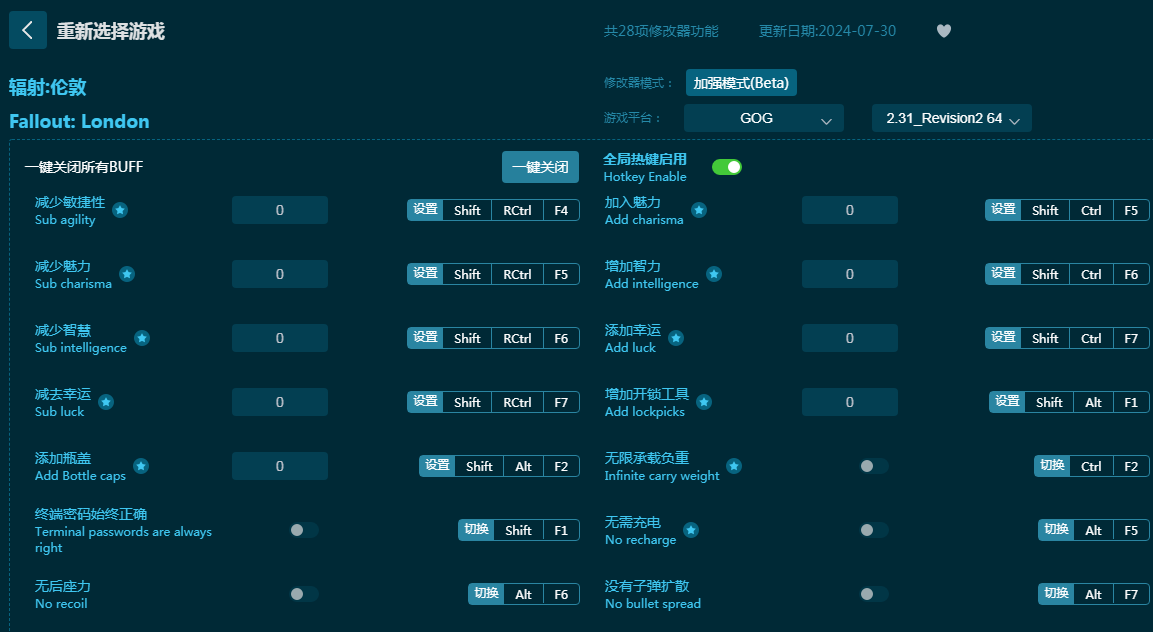Click the Add charisma value field
Image resolution: width=1153 pixels, height=632 pixels.
(850, 210)
